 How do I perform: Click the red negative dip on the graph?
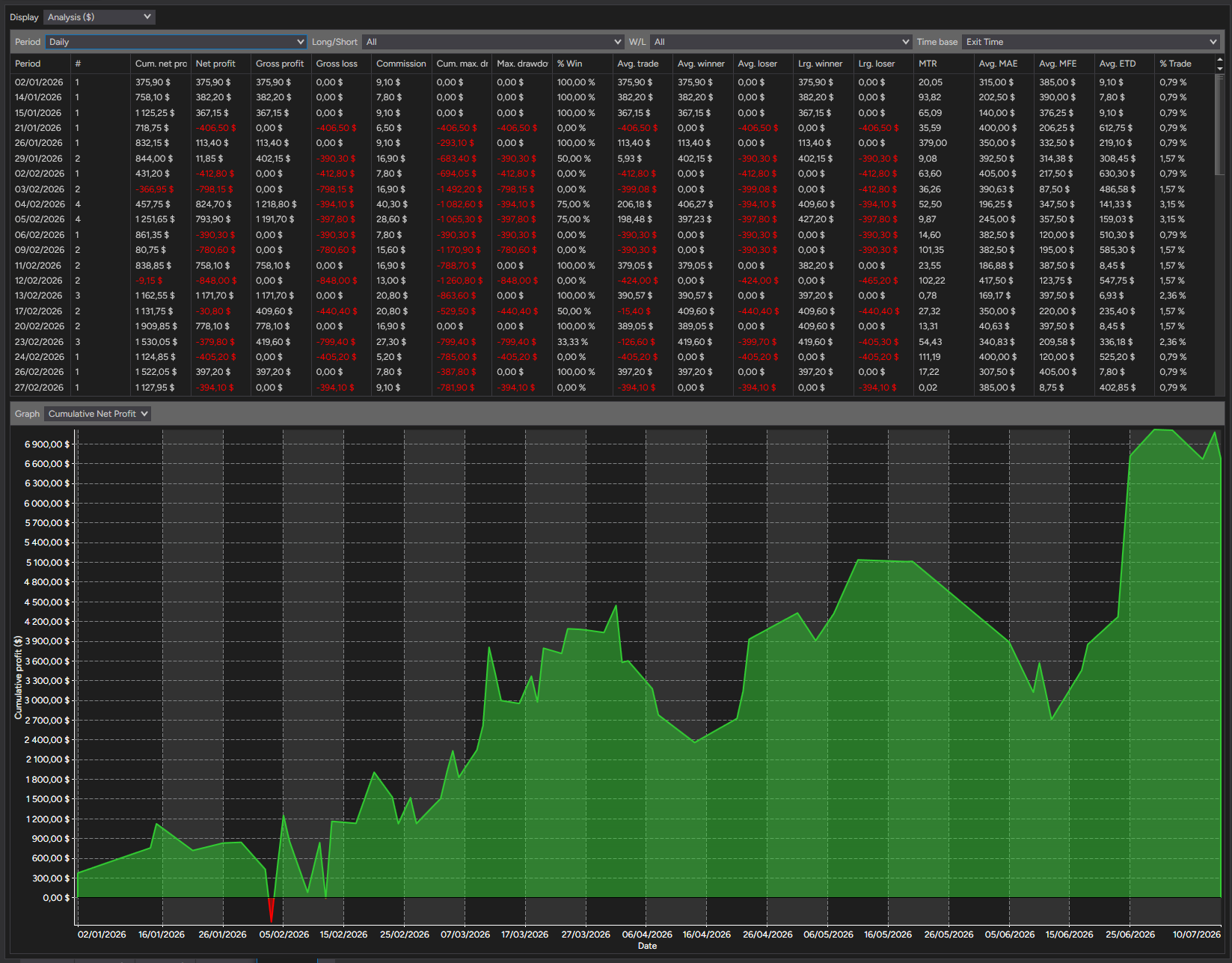pos(271,910)
